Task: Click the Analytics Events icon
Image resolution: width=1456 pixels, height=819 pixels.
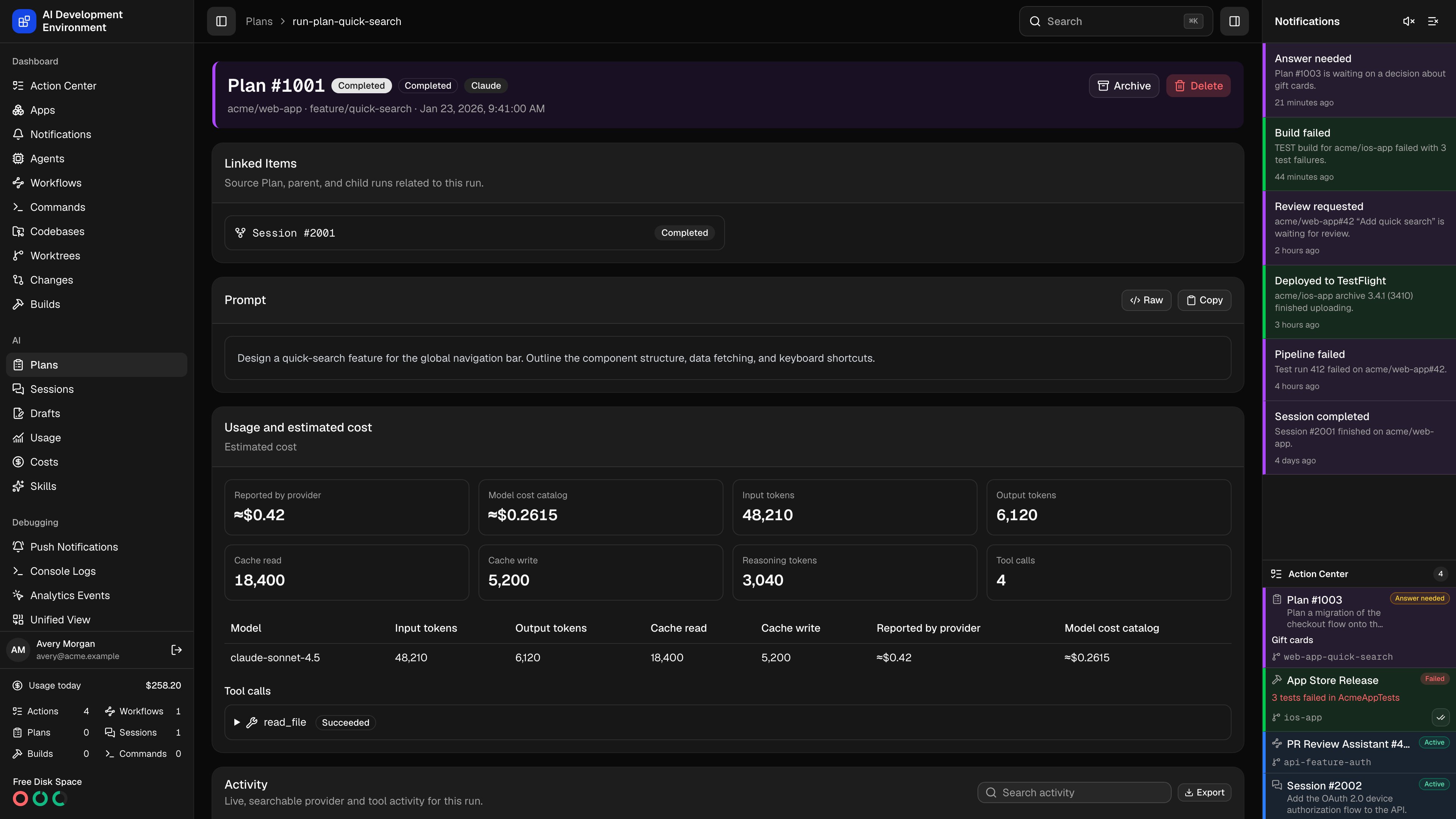Action: coord(18,596)
